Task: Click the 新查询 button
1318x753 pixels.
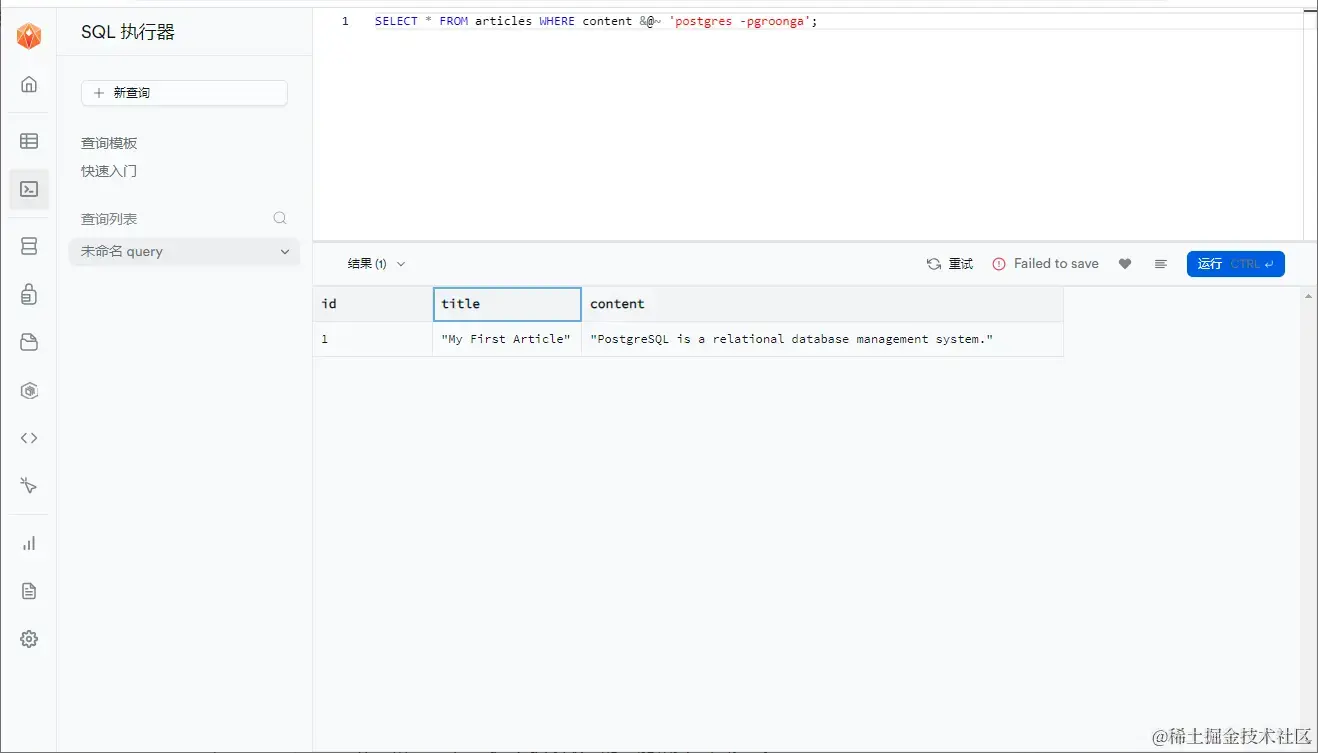Action: pyautogui.click(x=184, y=92)
